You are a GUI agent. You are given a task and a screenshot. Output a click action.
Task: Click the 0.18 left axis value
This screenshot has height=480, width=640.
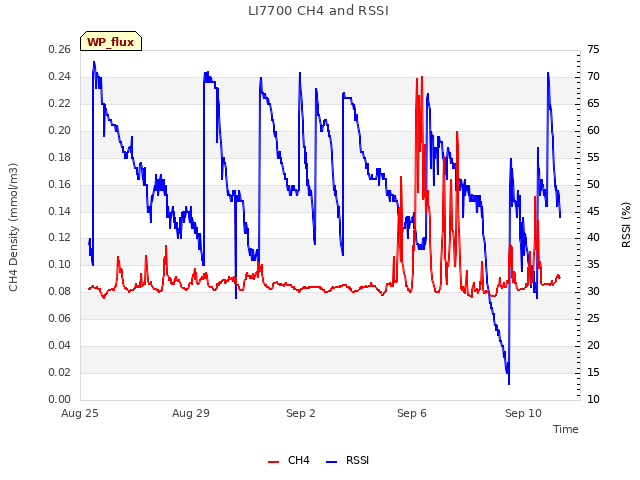[x=60, y=158]
